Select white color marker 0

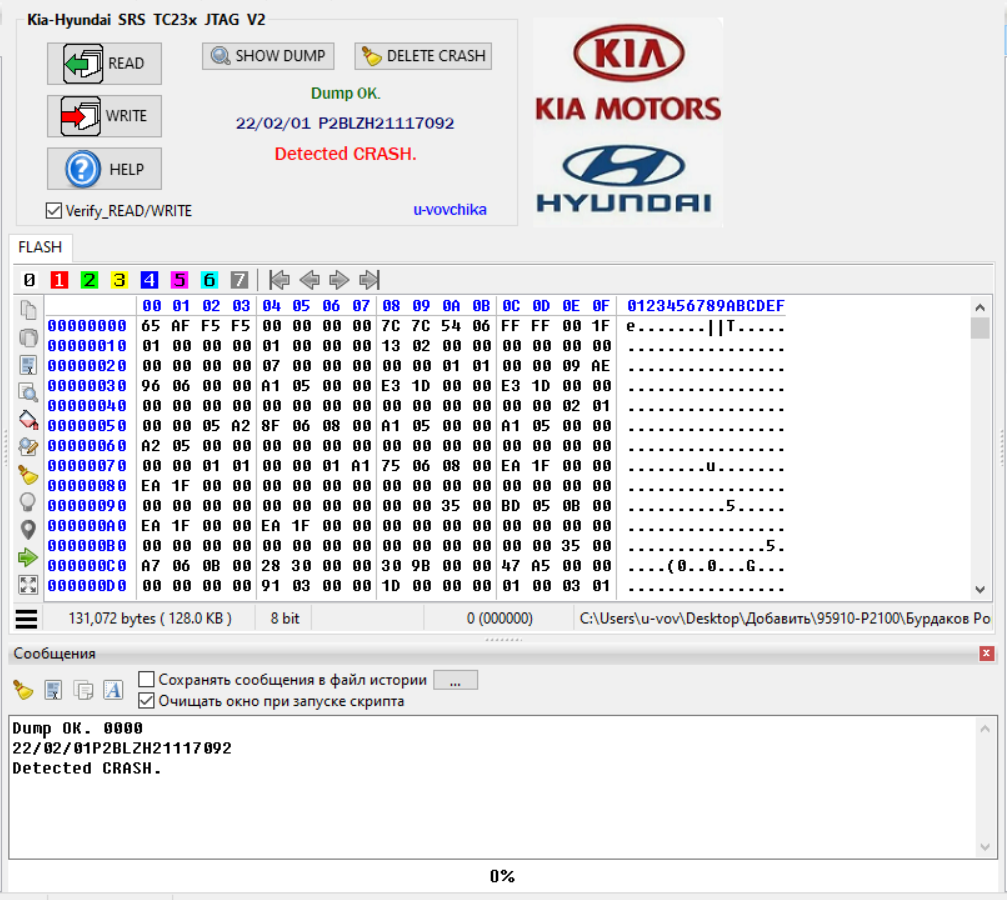tap(29, 280)
